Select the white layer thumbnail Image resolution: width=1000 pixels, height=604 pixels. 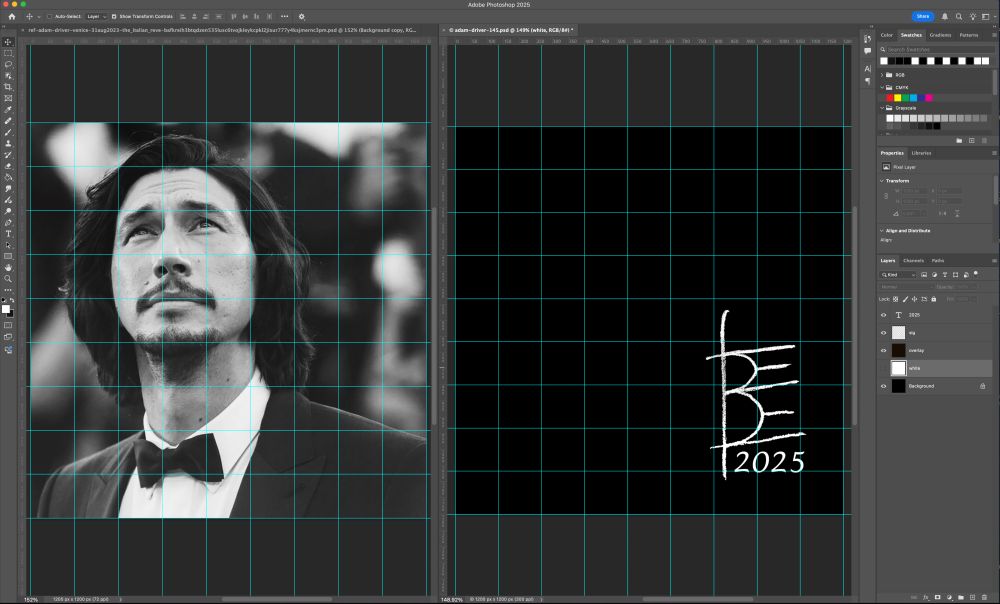(x=898, y=368)
